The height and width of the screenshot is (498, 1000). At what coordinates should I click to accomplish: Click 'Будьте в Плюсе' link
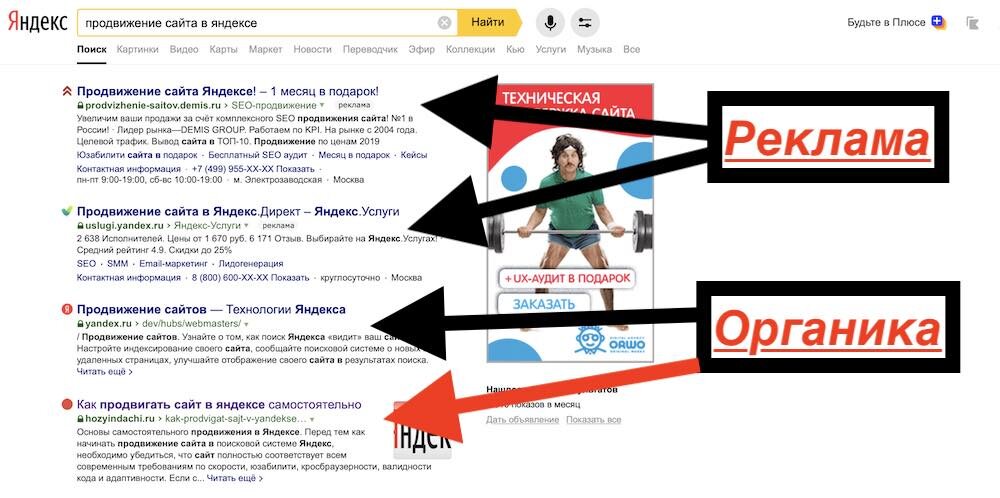[886, 22]
